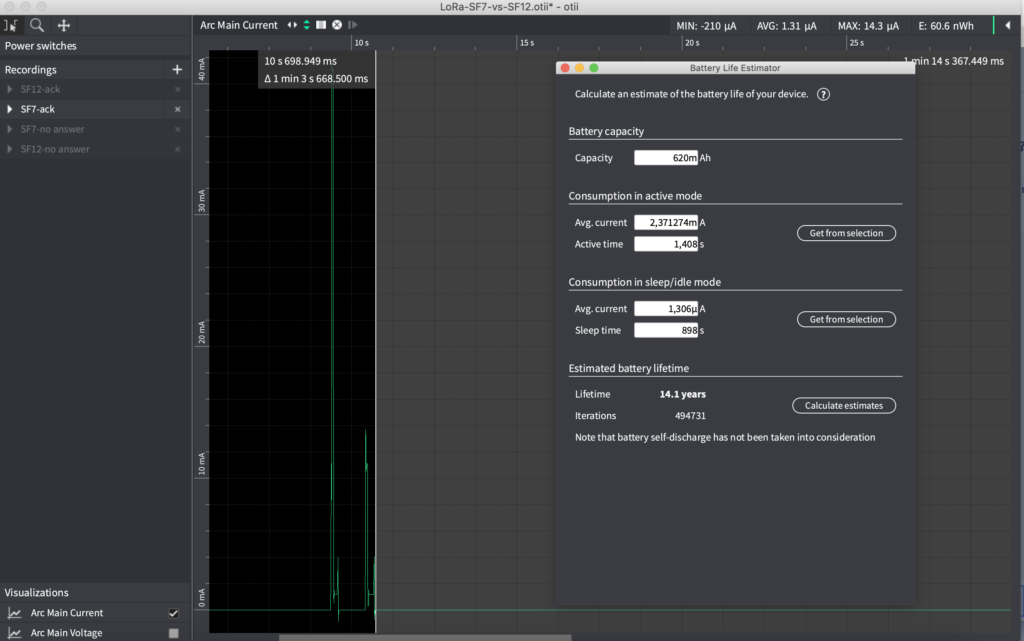The height and width of the screenshot is (641, 1024).
Task: Click the 494731 iterations value
Action: pos(690,416)
